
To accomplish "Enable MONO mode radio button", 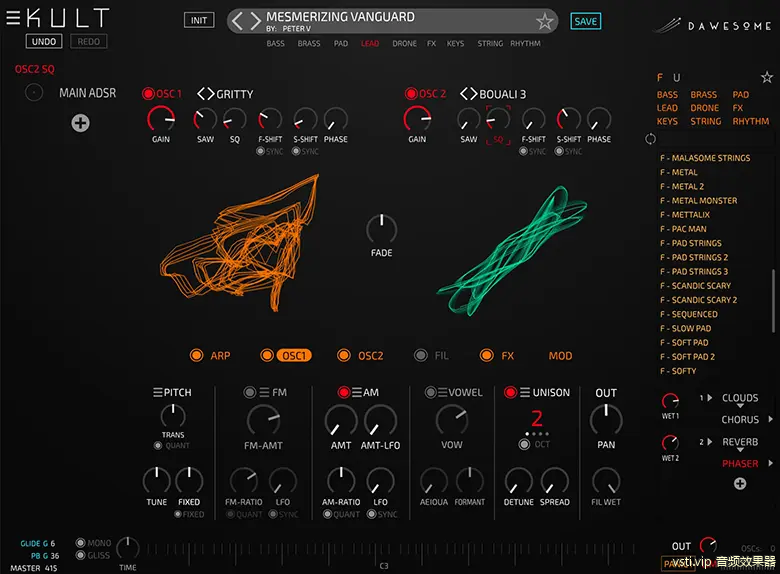I will [79, 543].
